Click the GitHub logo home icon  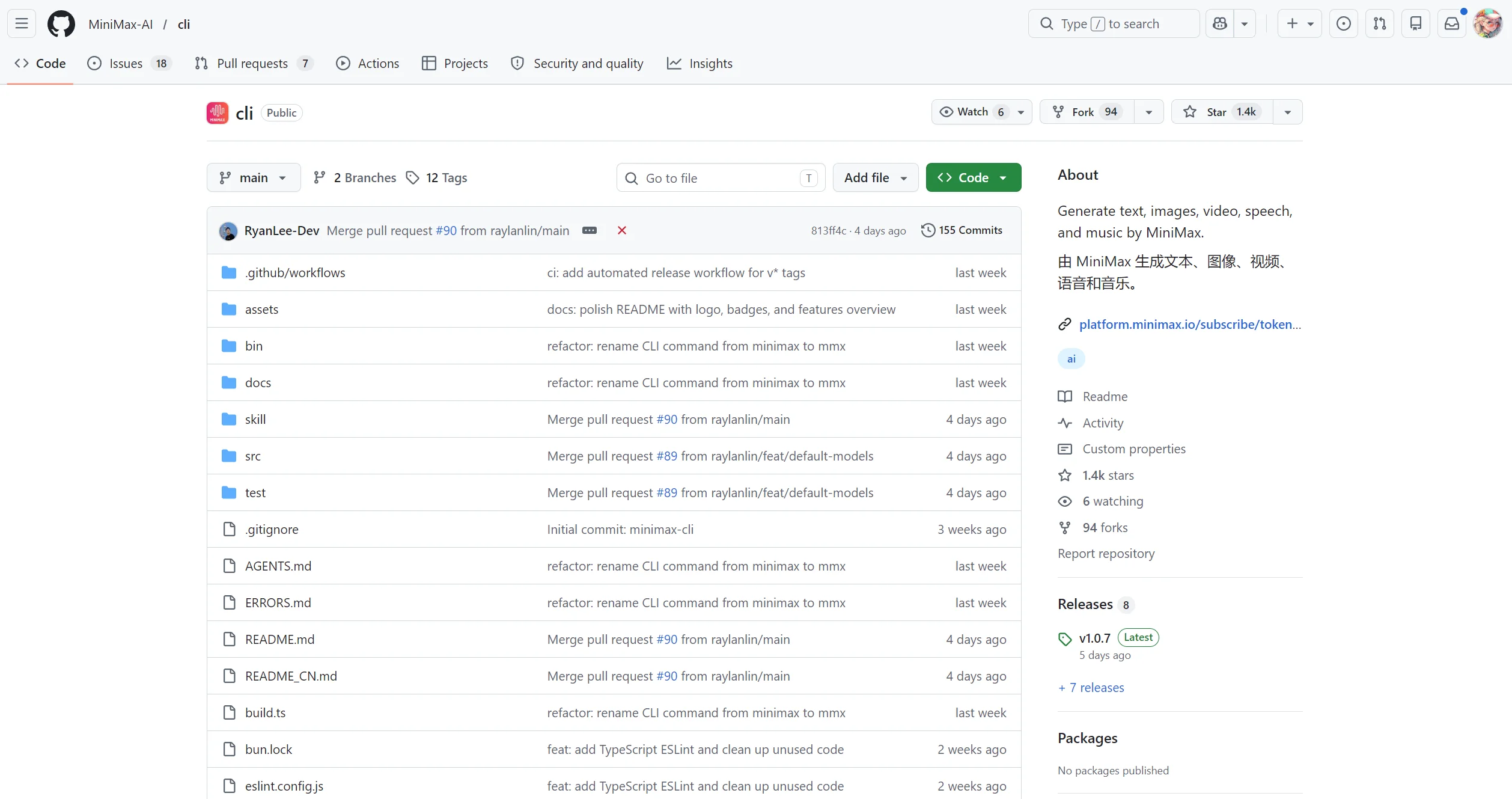pyautogui.click(x=61, y=24)
